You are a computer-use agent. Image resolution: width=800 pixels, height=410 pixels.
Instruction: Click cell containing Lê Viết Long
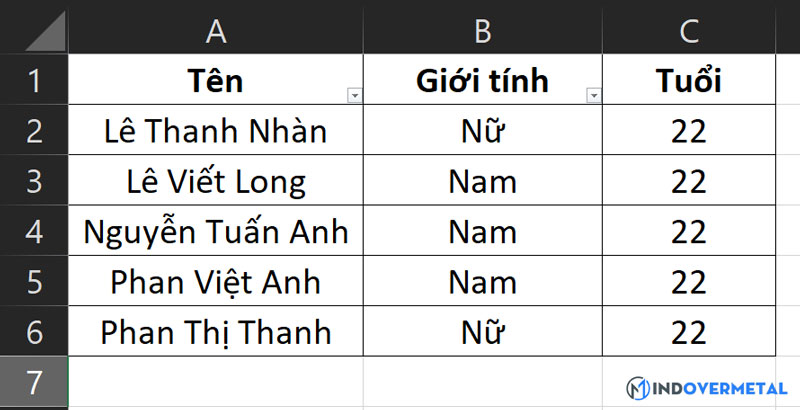(x=216, y=182)
